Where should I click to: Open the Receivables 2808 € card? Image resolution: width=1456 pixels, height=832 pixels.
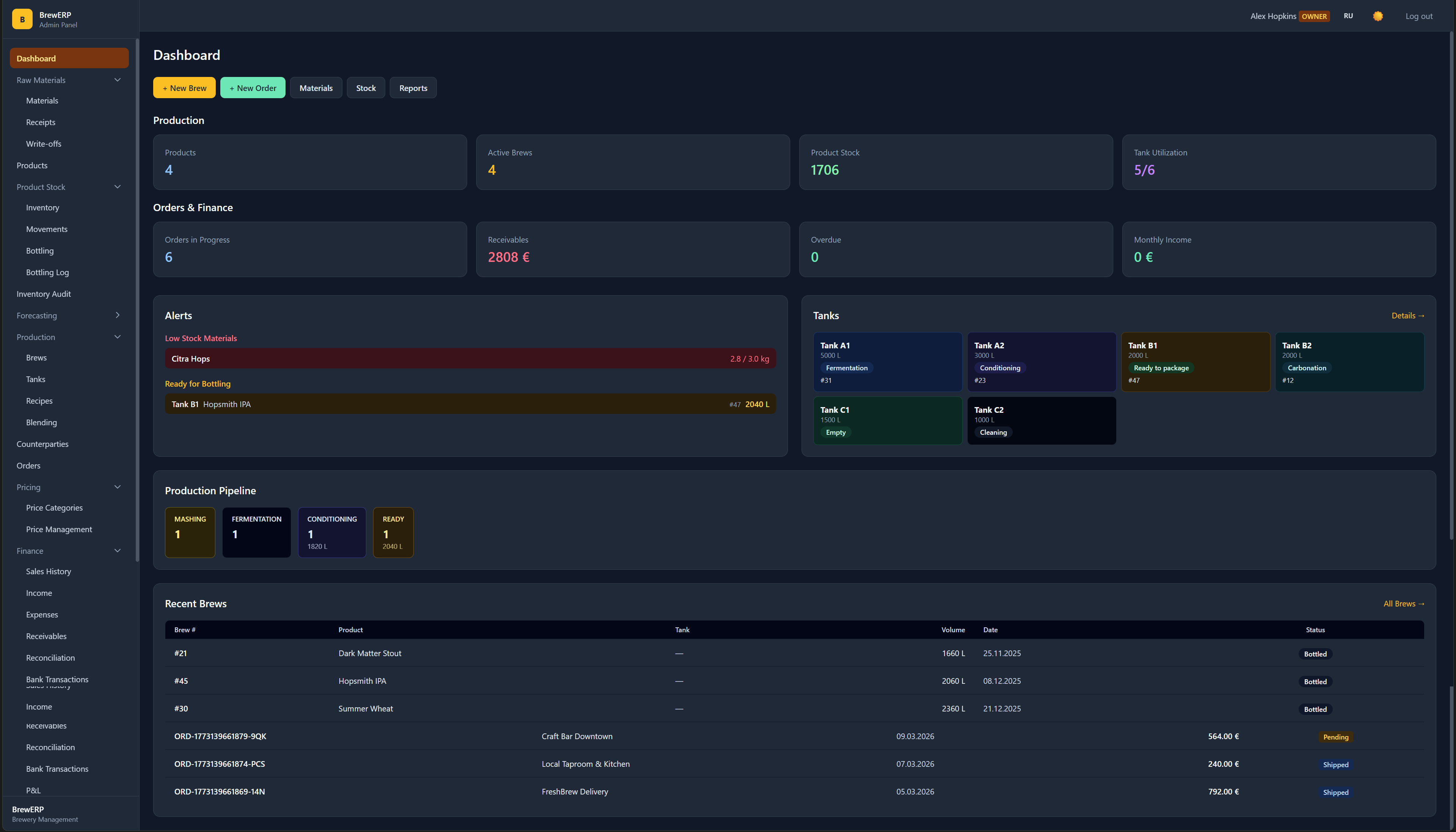(632, 250)
